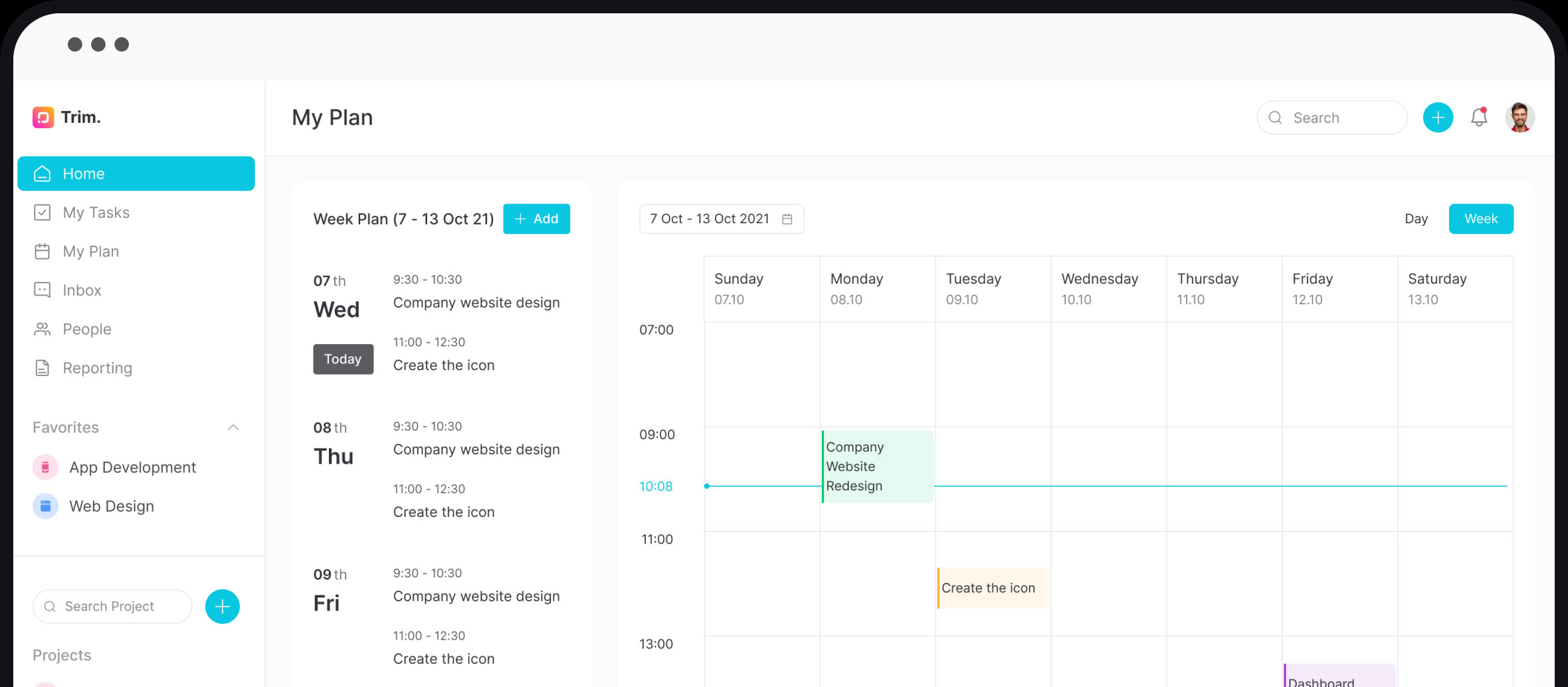Screen dimensions: 1568x687
Task: Click the cyan plus button in header
Action: (x=1438, y=118)
